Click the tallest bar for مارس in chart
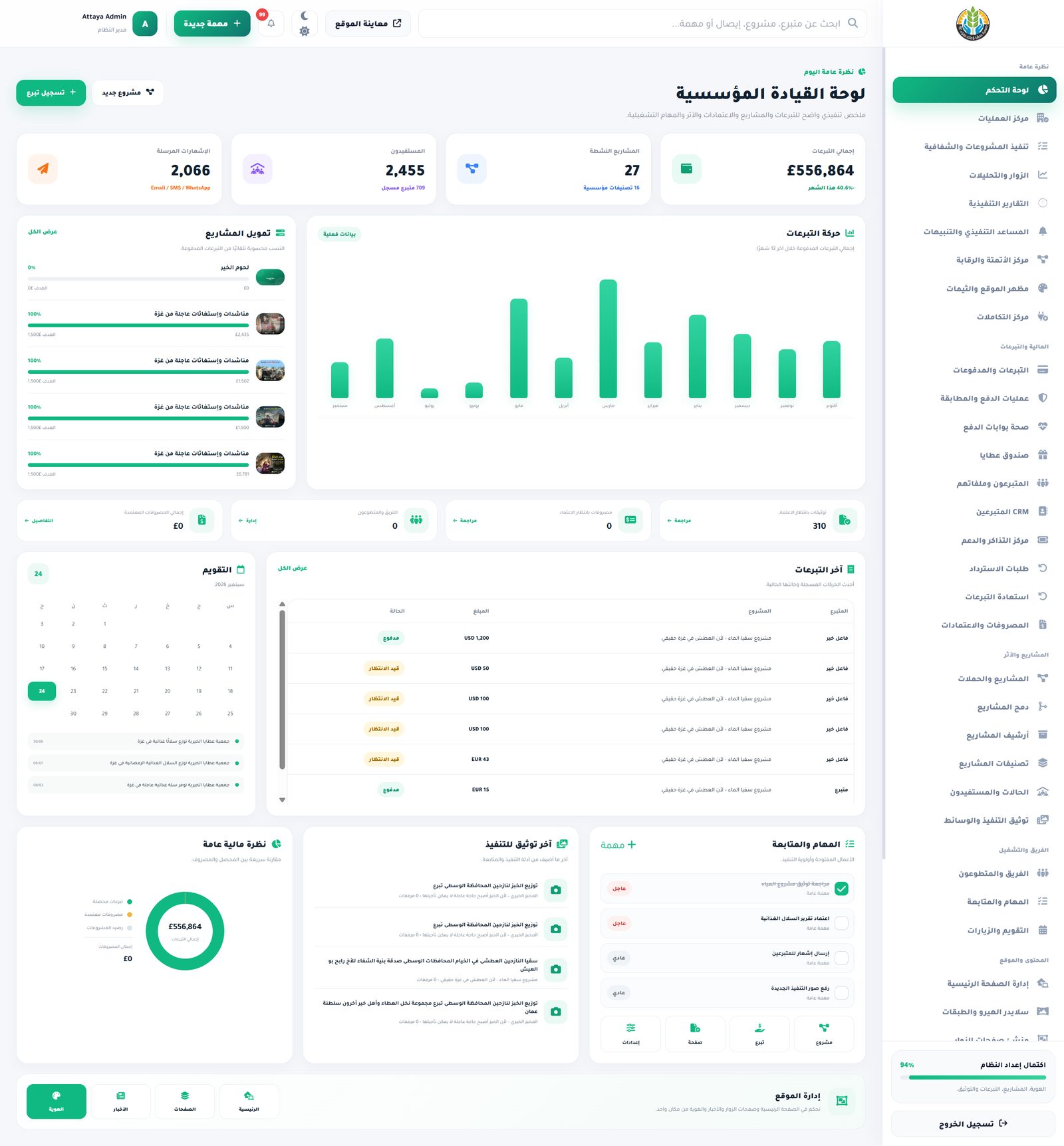Viewport: 1064px width, 1146px height. [x=608, y=339]
